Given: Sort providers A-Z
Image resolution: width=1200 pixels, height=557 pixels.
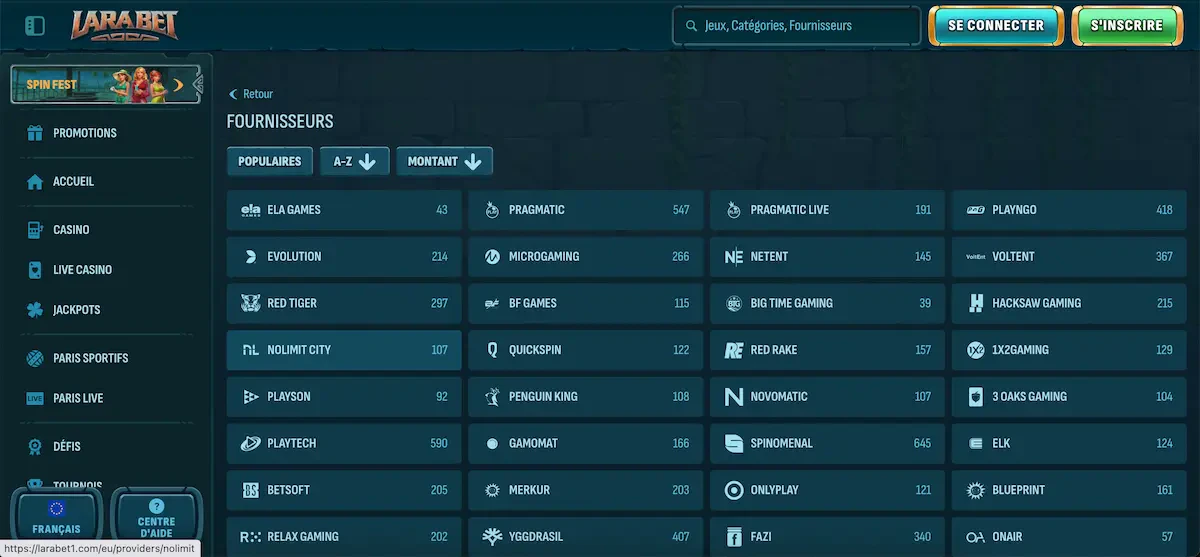Looking at the screenshot, I should 355,161.
